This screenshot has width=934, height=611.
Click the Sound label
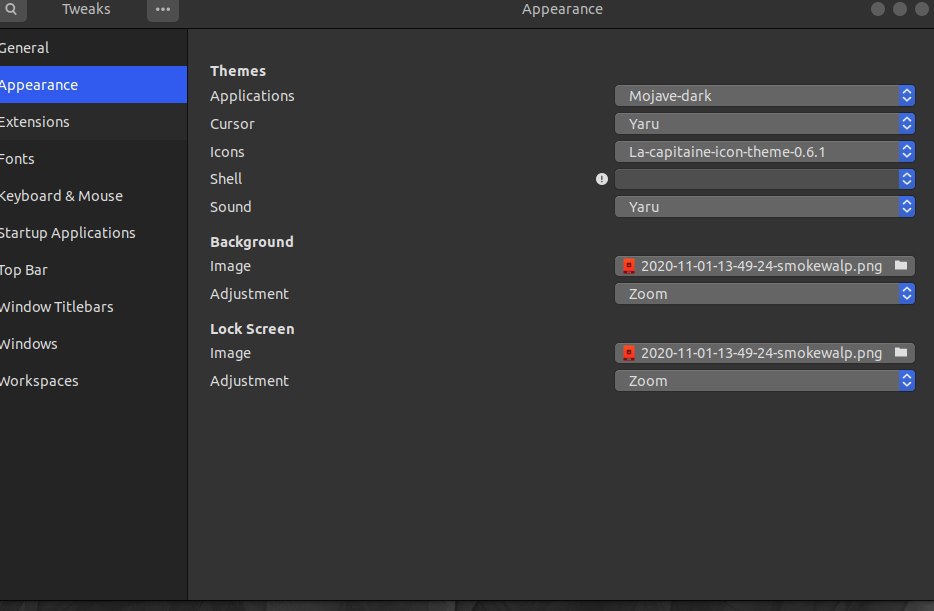tap(231, 207)
